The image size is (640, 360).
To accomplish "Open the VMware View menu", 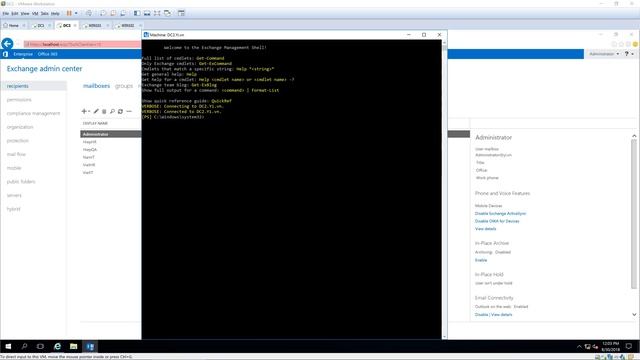I will 25,13.
